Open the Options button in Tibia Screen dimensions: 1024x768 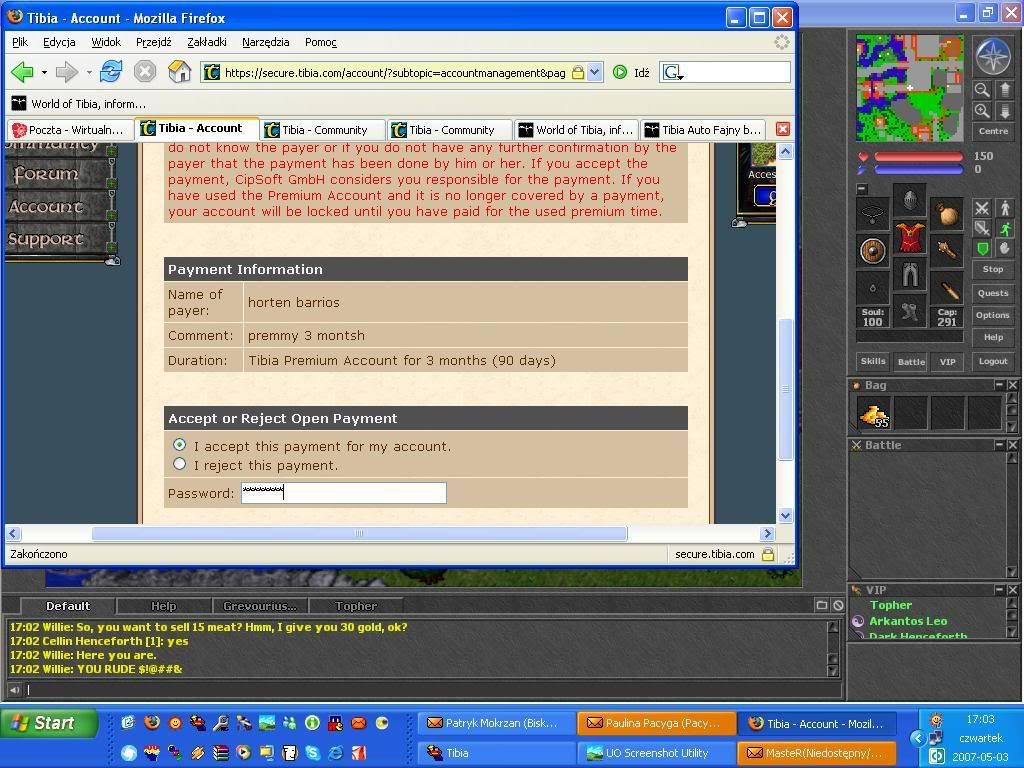click(x=993, y=315)
